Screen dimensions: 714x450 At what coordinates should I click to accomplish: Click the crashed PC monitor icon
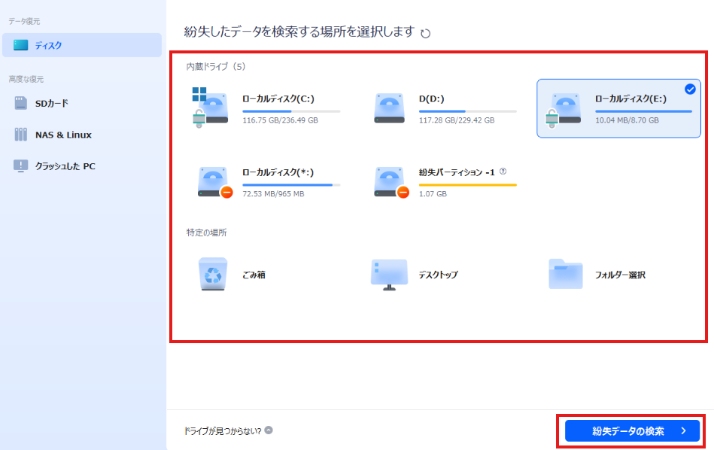[20, 166]
